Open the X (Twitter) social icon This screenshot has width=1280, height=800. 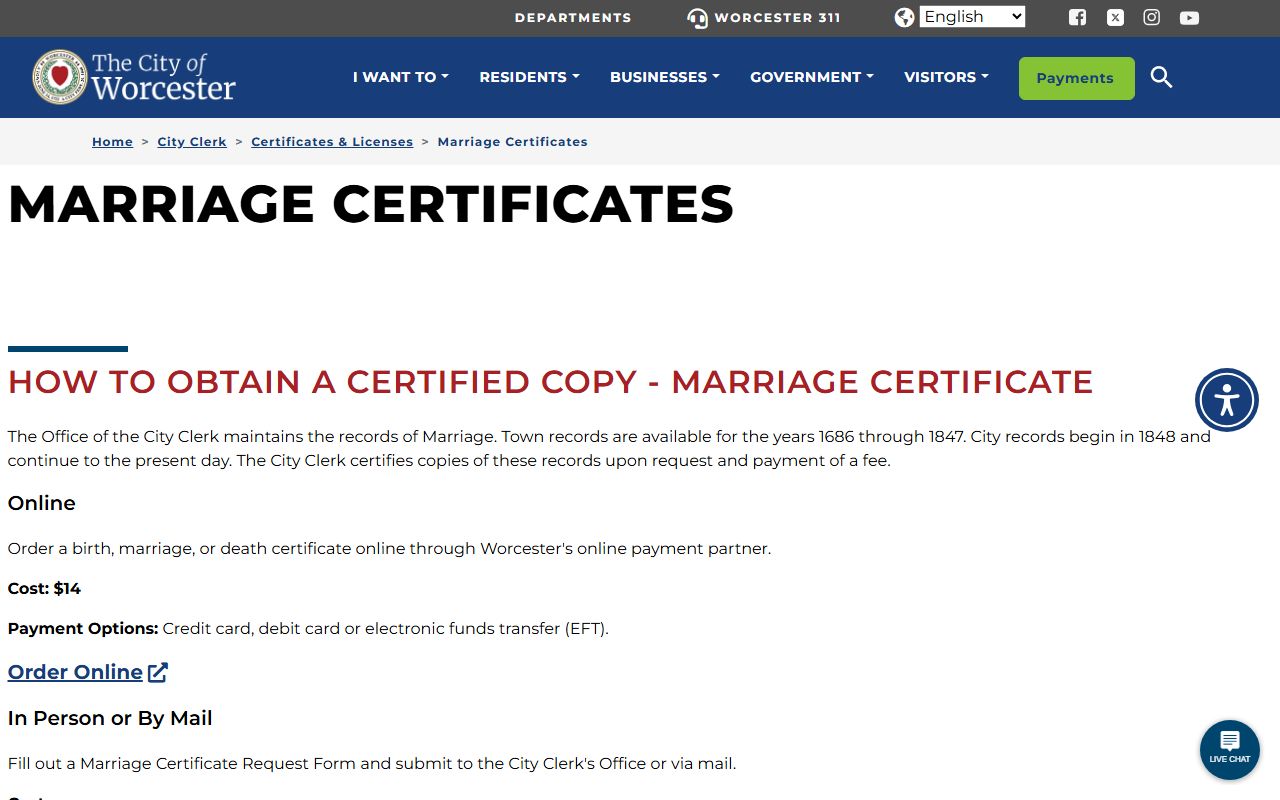1115,17
